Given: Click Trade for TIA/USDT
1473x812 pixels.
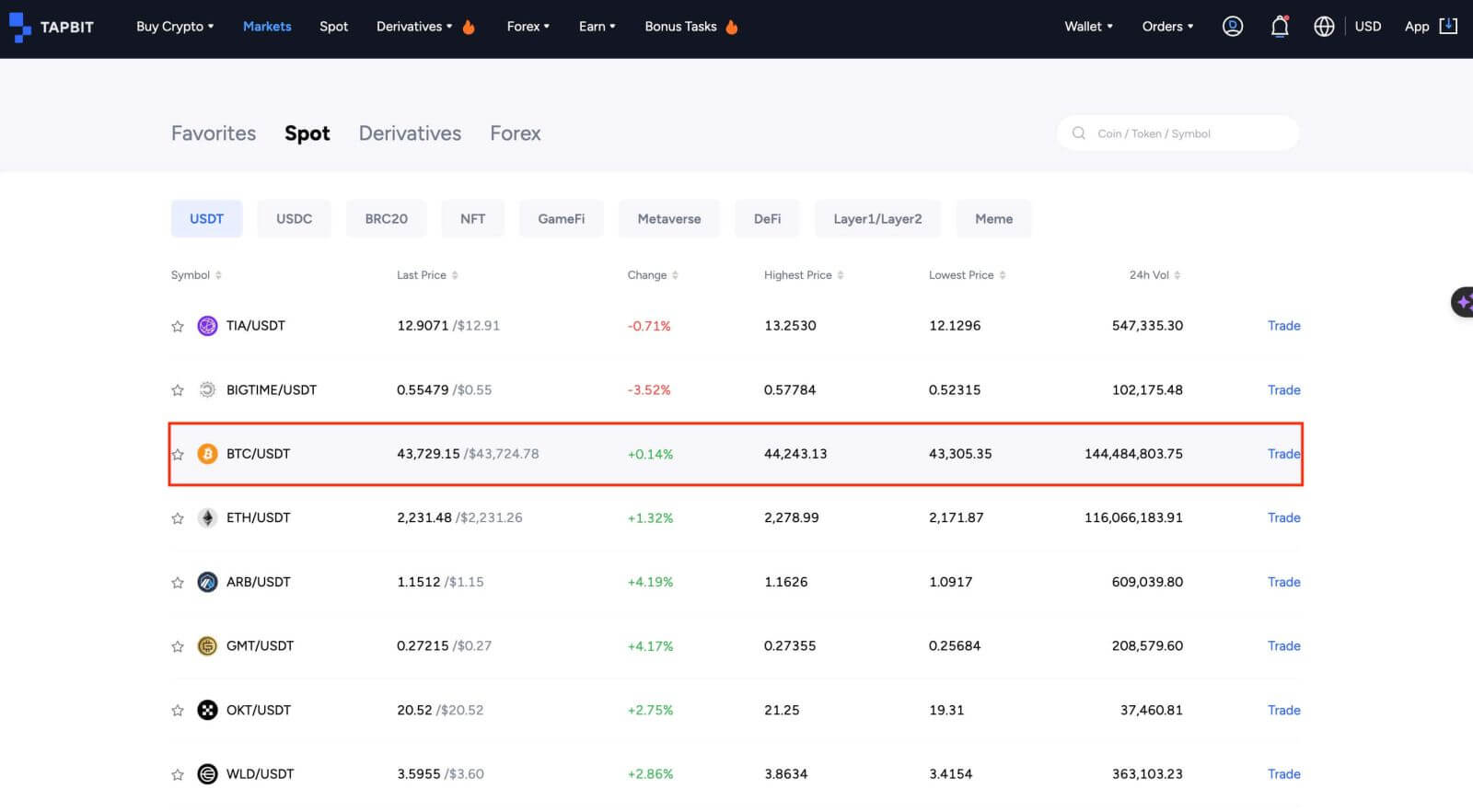Looking at the screenshot, I should coord(1283,326).
